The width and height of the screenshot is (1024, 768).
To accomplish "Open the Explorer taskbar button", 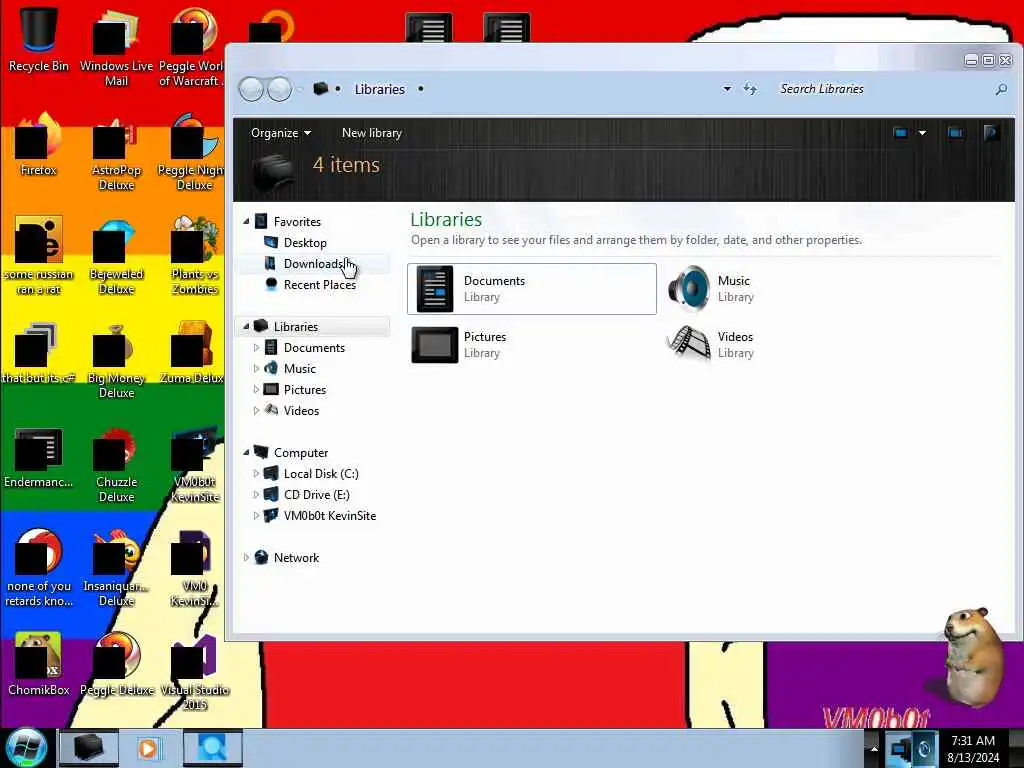I will [x=89, y=748].
